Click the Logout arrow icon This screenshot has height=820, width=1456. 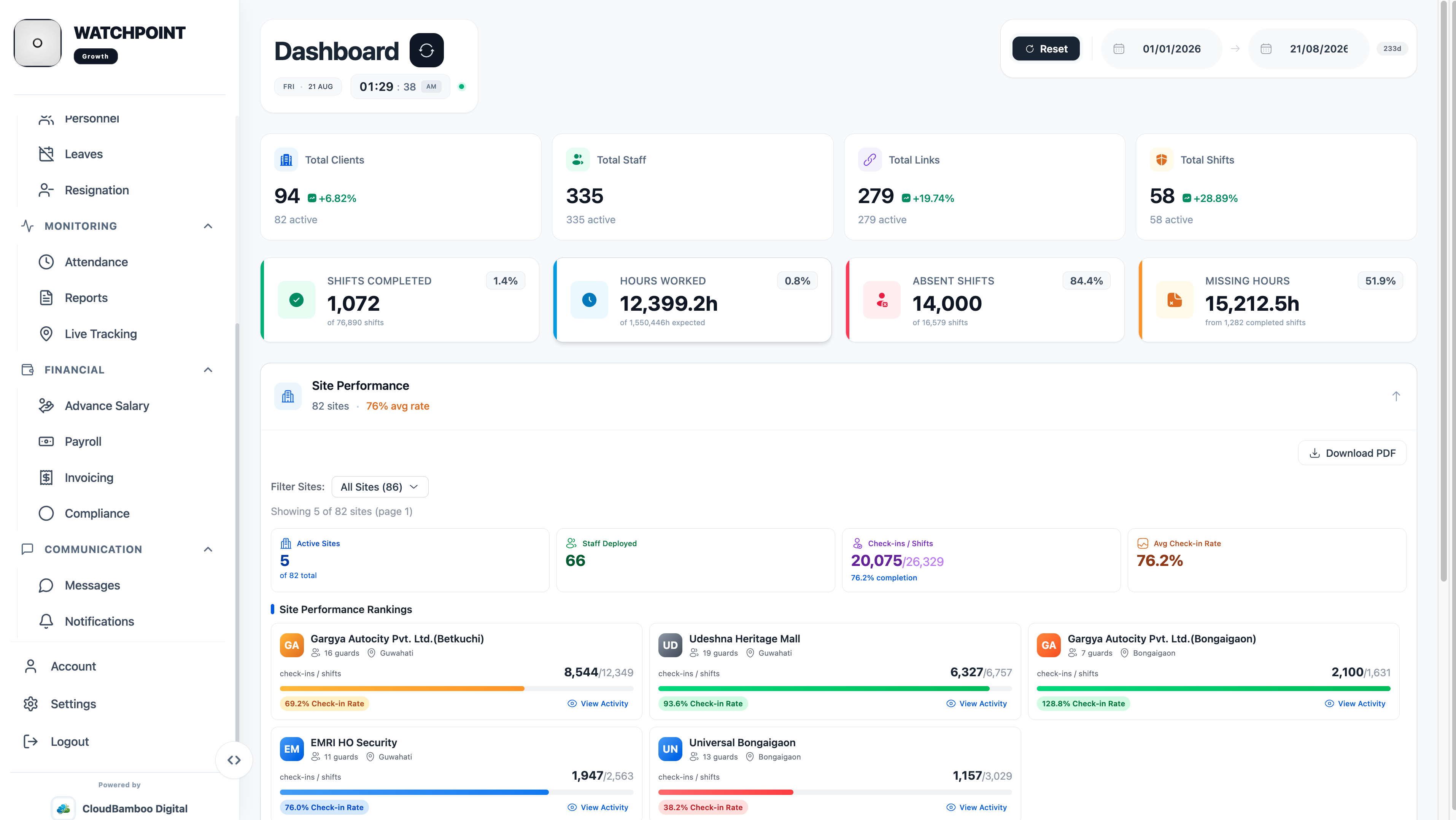pyautogui.click(x=30, y=741)
